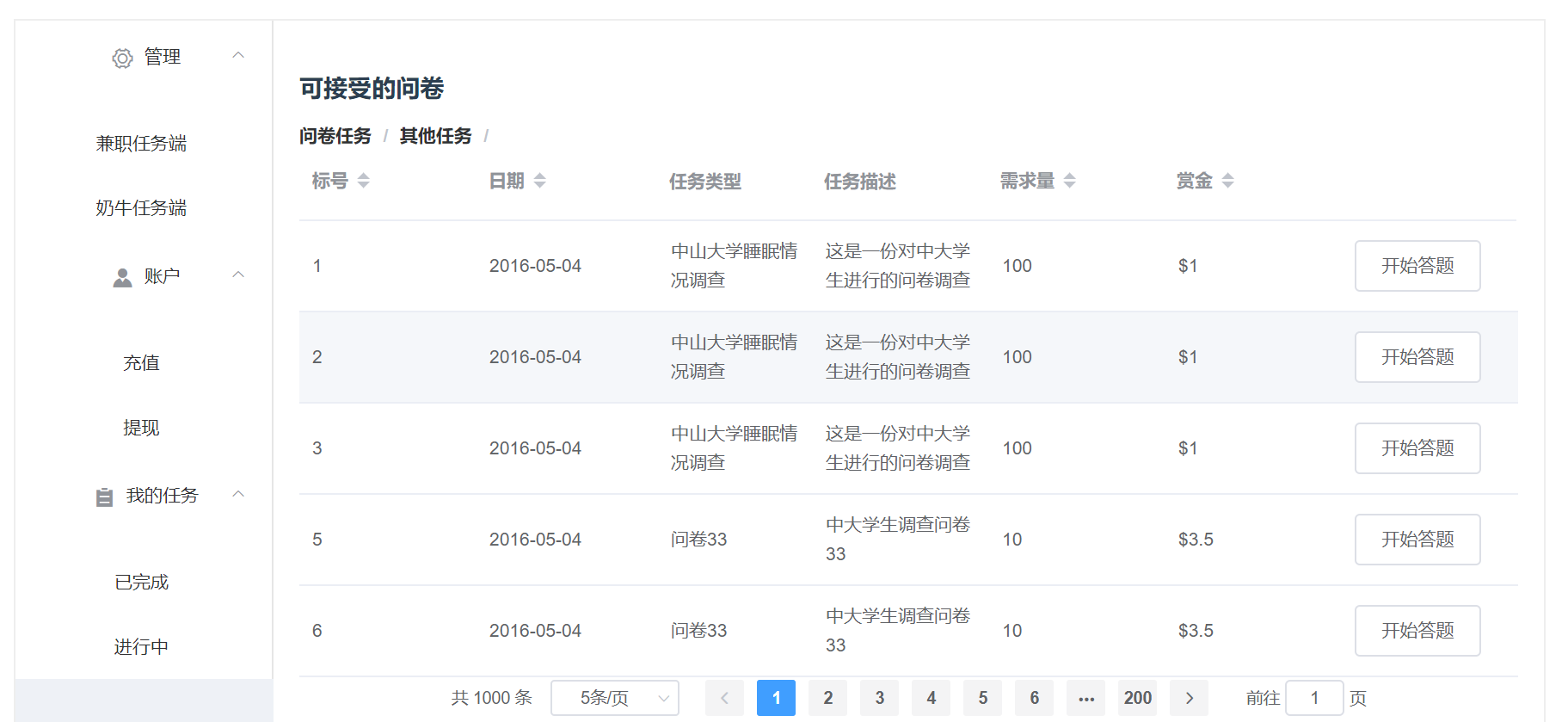Jump to page 200 in pagination
This screenshot has height=722, width=1568.
tap(1137, 698)
